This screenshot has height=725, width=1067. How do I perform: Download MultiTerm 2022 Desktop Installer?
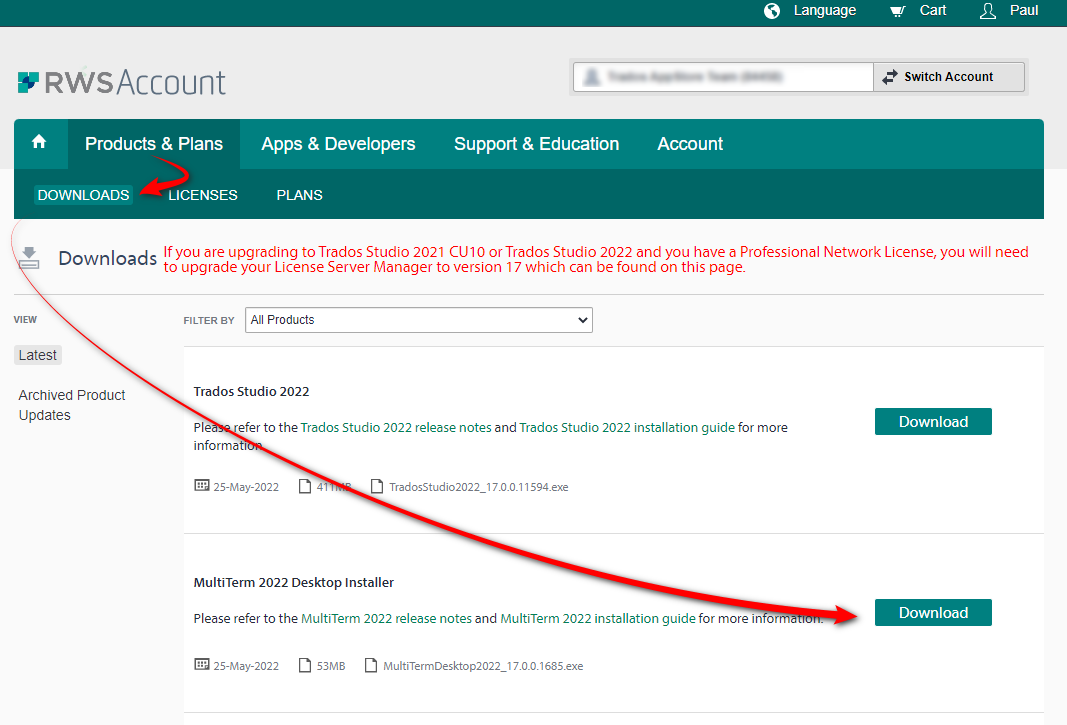tap(933, 613)
